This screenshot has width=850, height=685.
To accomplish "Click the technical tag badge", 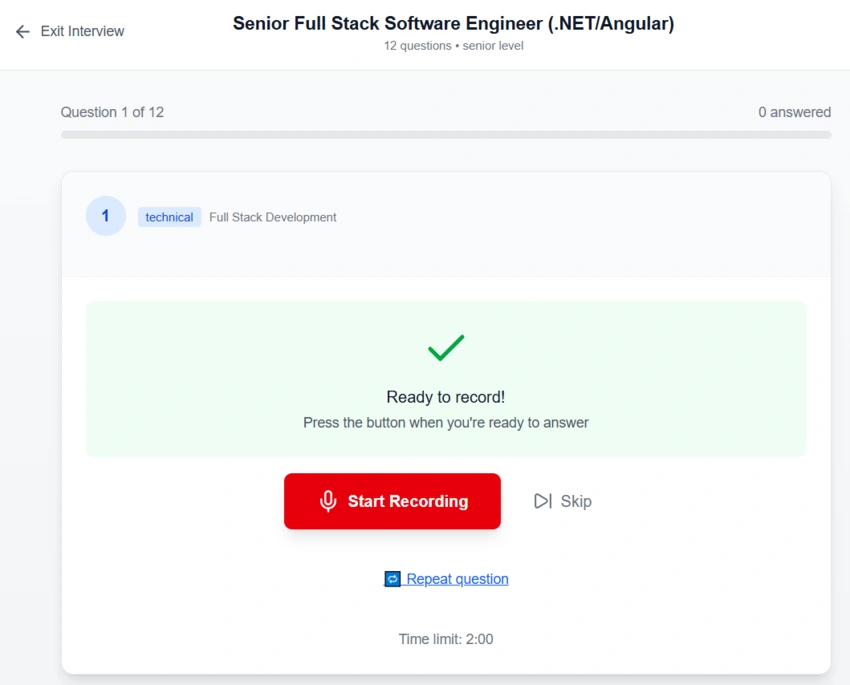I will click(169, 217).
